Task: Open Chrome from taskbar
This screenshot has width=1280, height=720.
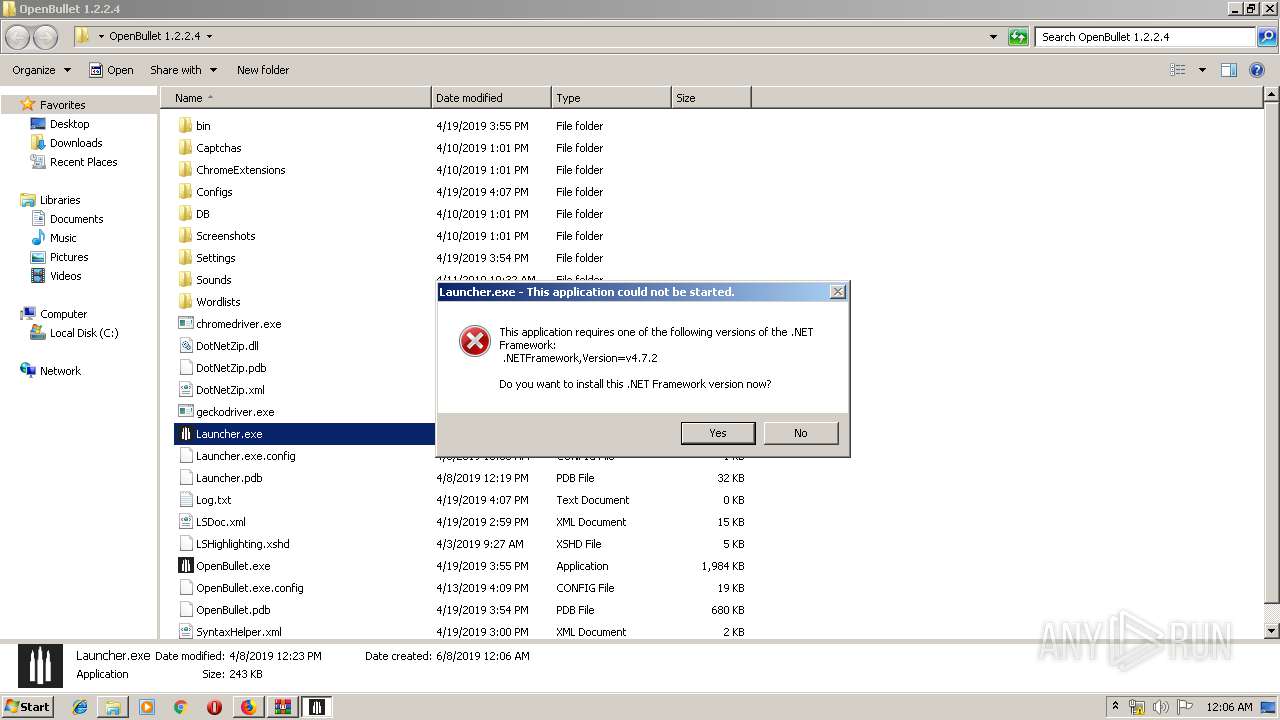Action: (x=181, y=707)
